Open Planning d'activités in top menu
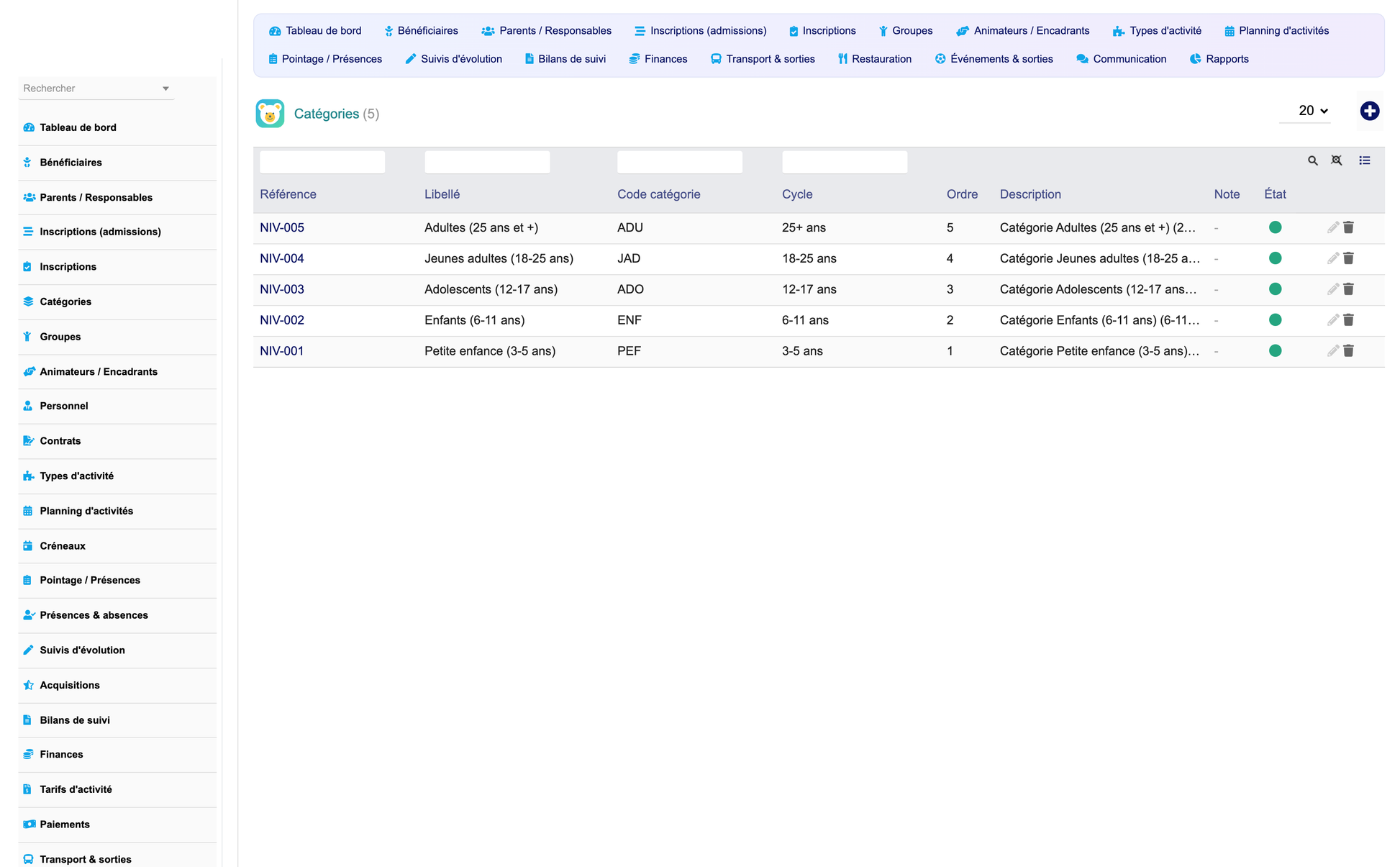1400x867 pixels. click(x=1276, y=31)
